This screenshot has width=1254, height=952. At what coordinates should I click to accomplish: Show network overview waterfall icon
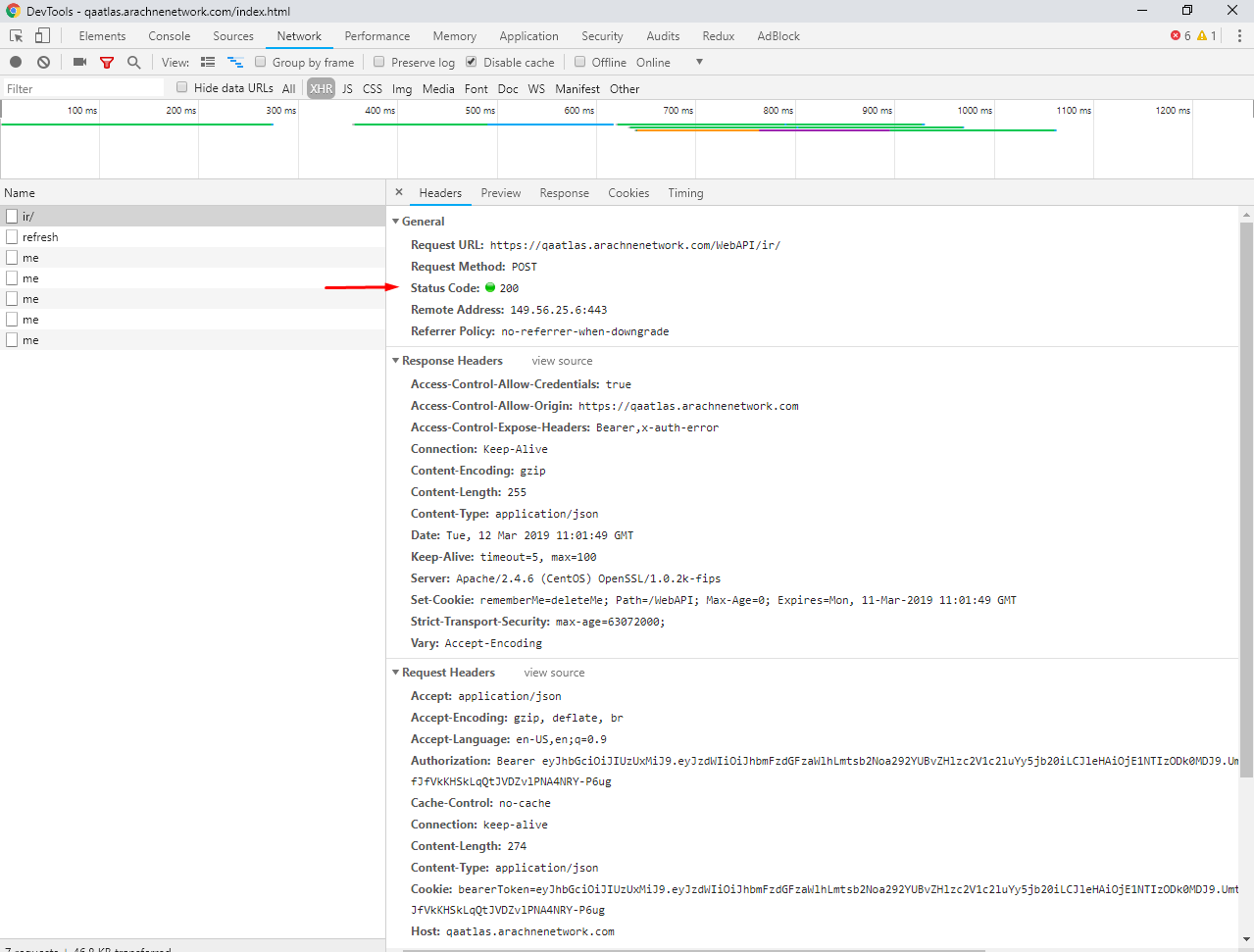click(234, 62)
